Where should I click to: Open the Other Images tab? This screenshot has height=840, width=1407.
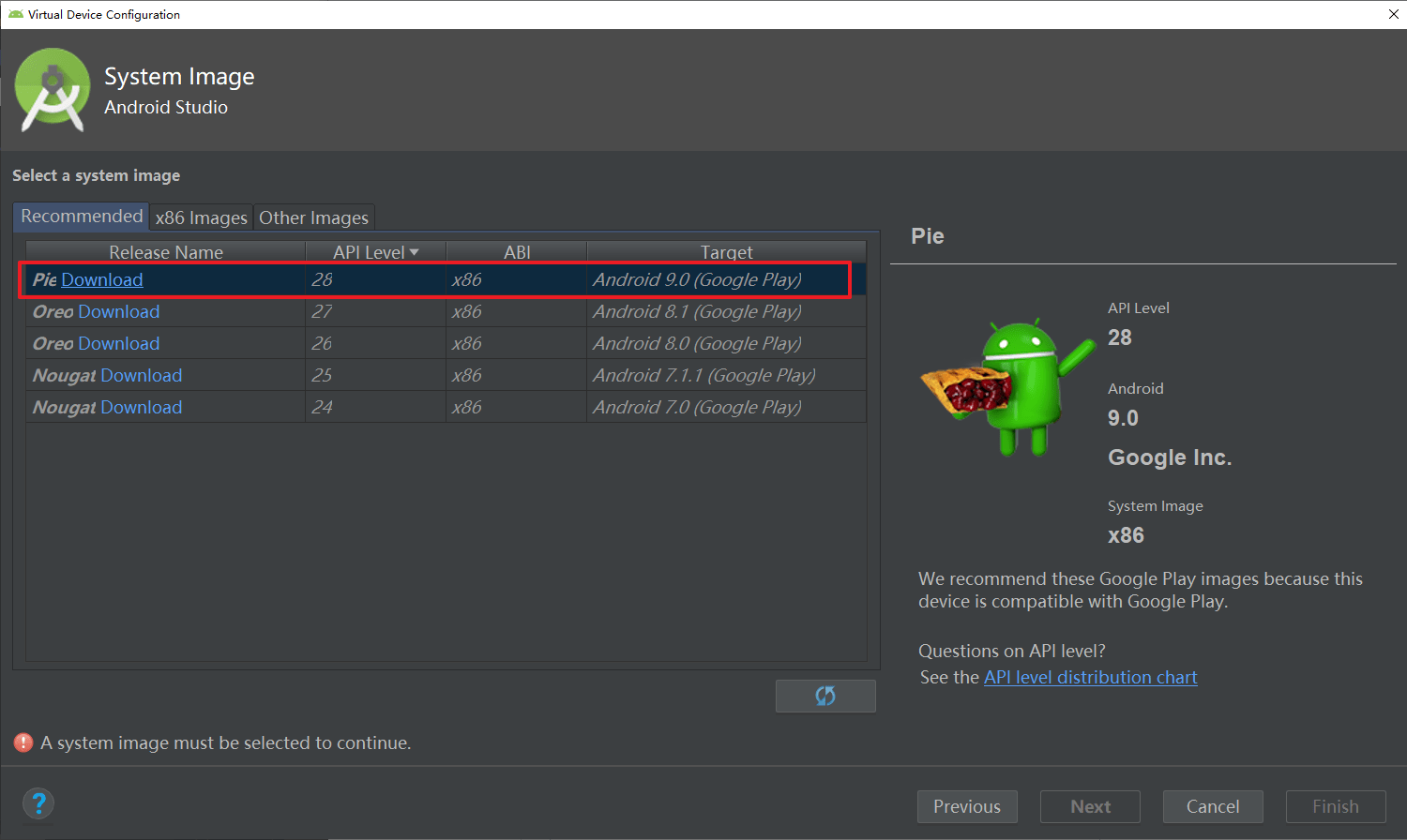(313, 217)
